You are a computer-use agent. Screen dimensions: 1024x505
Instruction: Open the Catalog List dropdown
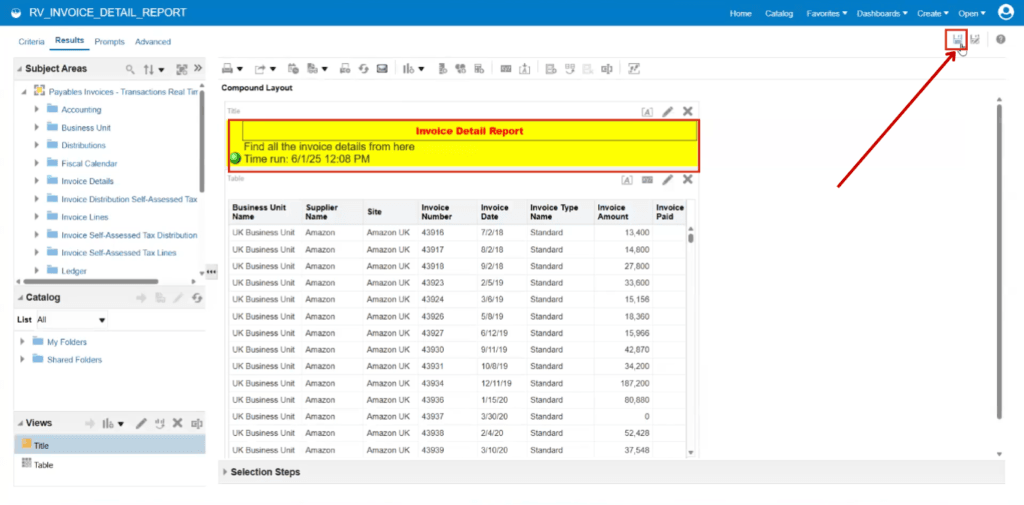[x=71, y=320]
